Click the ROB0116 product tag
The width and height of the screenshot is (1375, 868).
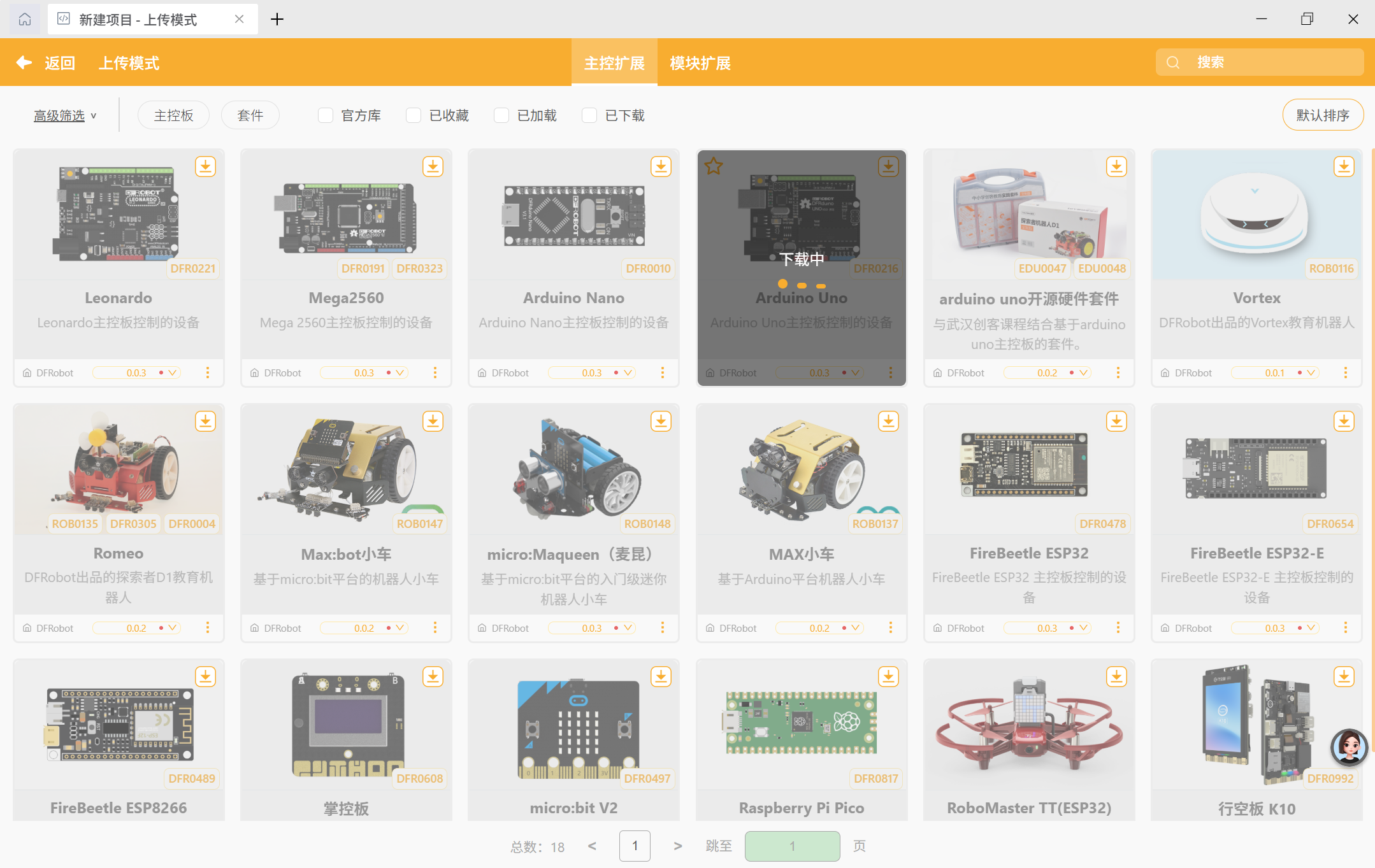[1331, 268]
